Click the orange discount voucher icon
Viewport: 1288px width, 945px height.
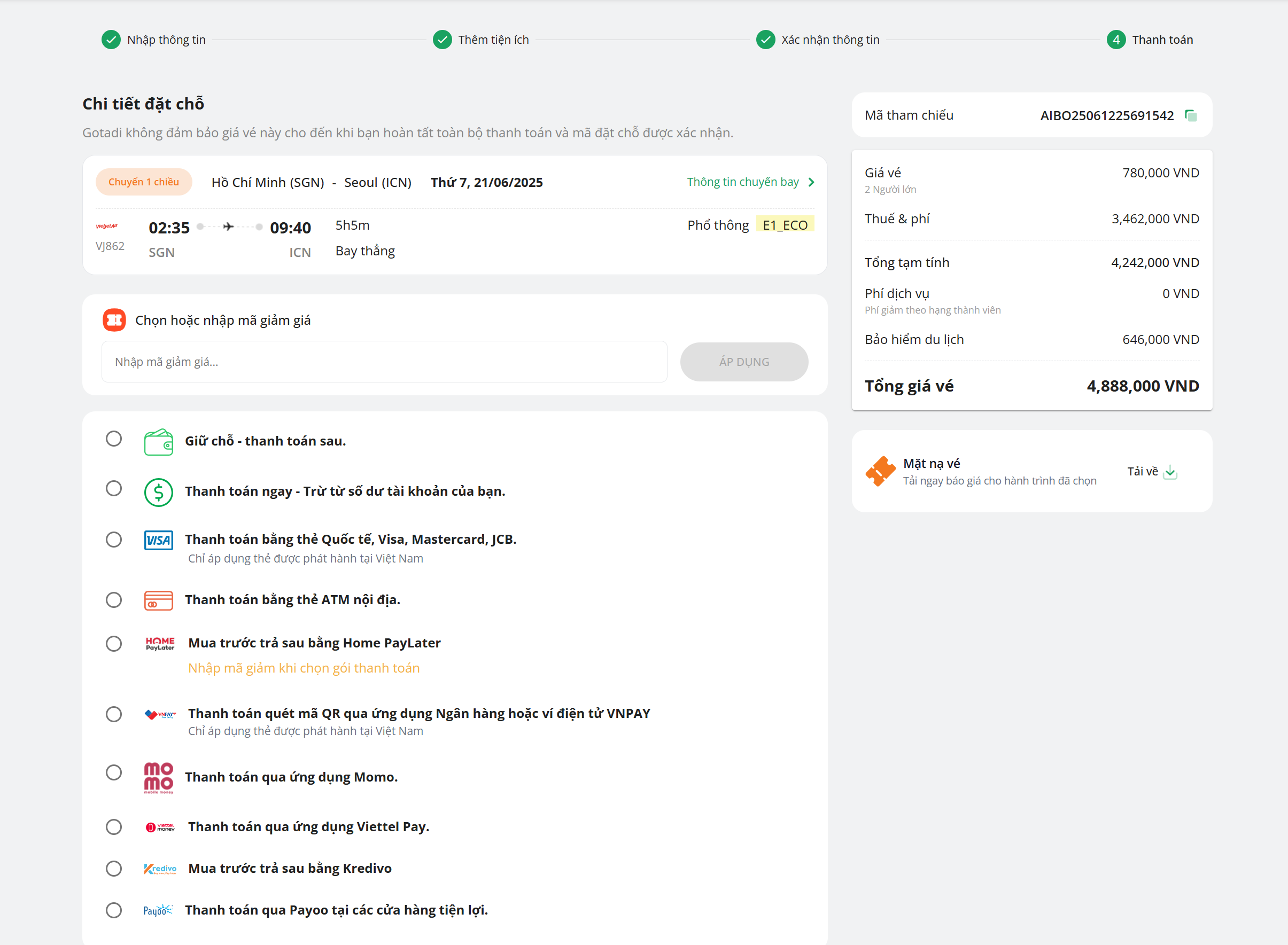point(114,321)
